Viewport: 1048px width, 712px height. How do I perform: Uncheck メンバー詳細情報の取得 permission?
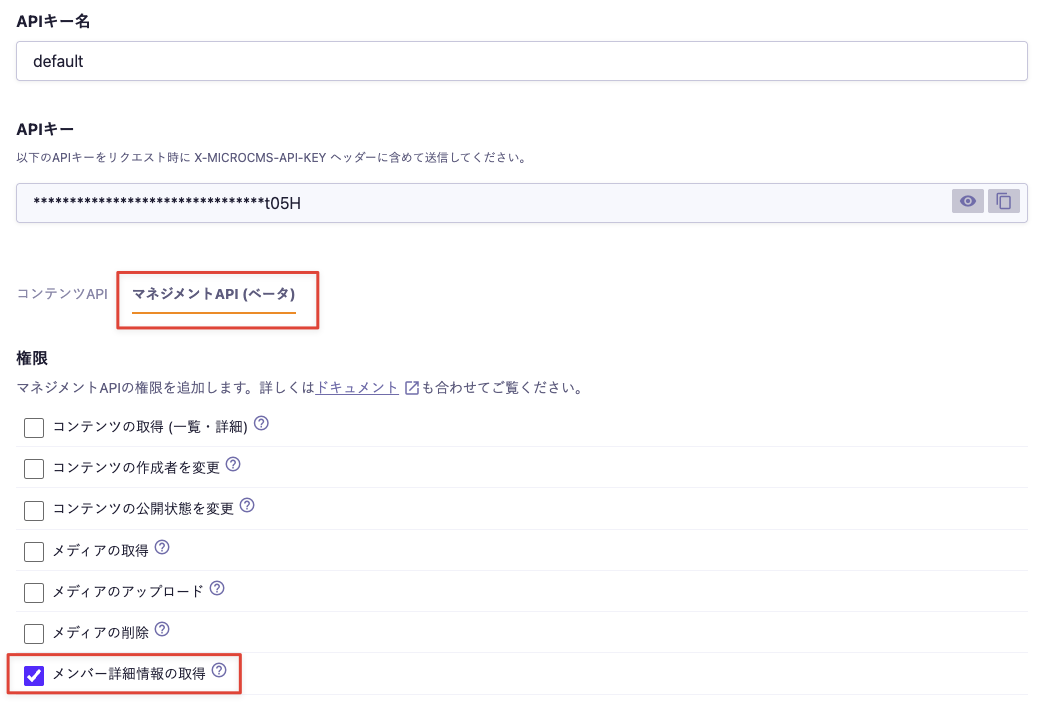point(33,676)
